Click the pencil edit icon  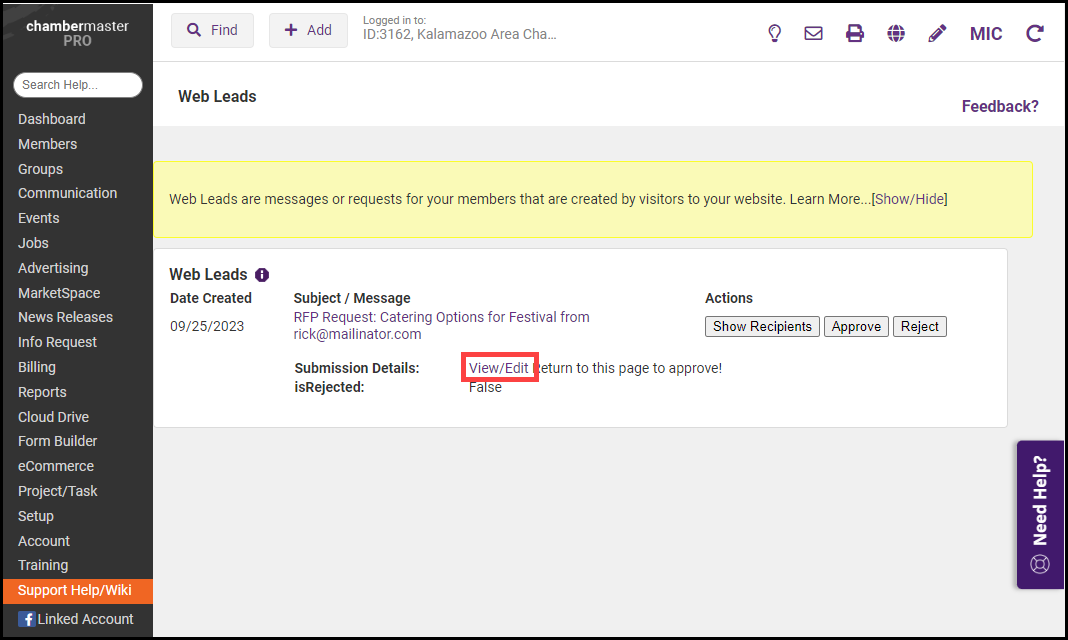(x=937, y=33)
